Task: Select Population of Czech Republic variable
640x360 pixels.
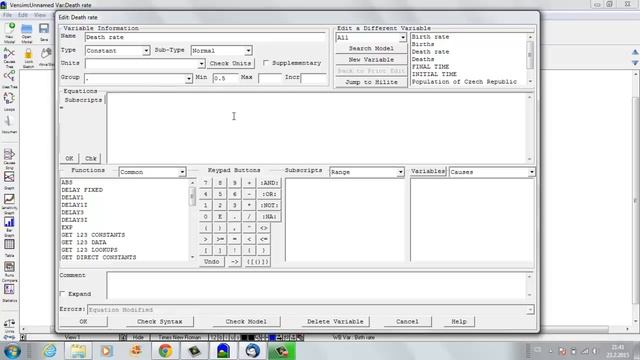Action: pyautogui.click(x=464, y=82)
